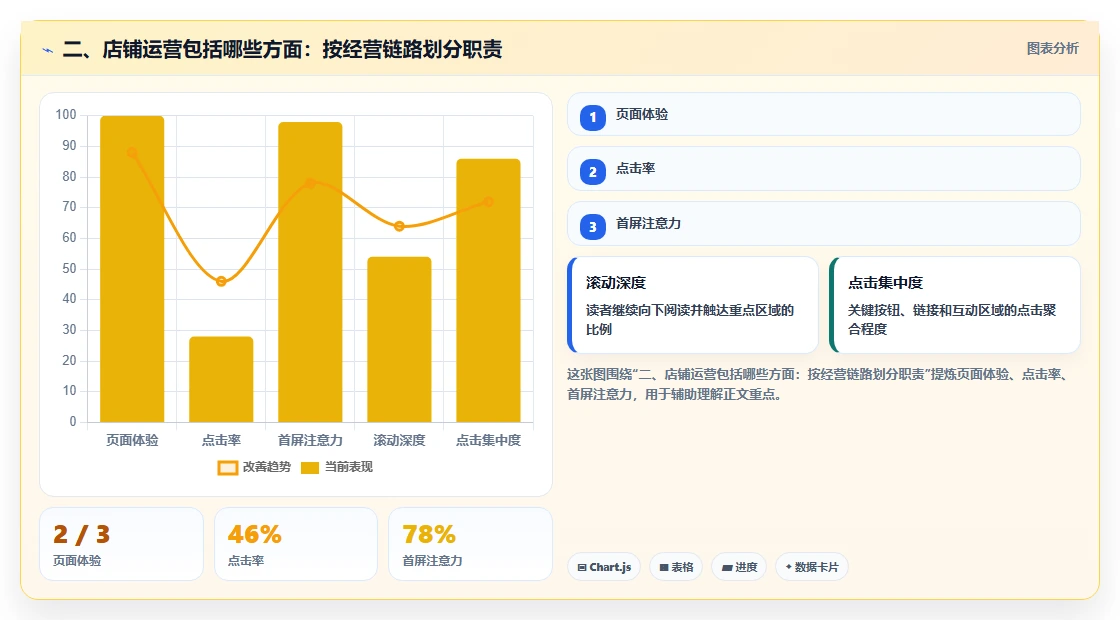Click the trend line point on 点击集中度 bar
This screenshot has height=620, width=1120.
point(489,202)
